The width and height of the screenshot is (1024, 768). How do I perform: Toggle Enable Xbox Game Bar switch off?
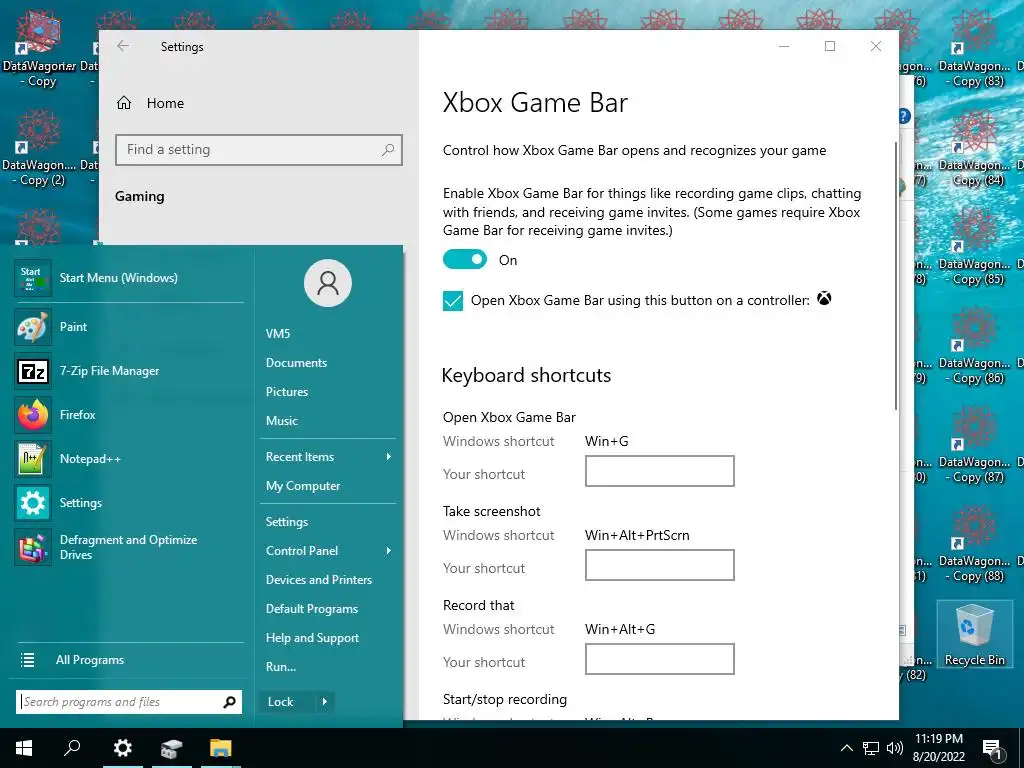click(x=465, y=259)
